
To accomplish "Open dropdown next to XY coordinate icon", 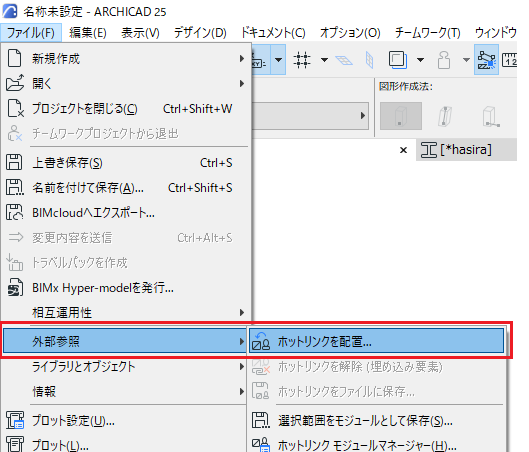I will pyautogui.click(x=278, y=60).
